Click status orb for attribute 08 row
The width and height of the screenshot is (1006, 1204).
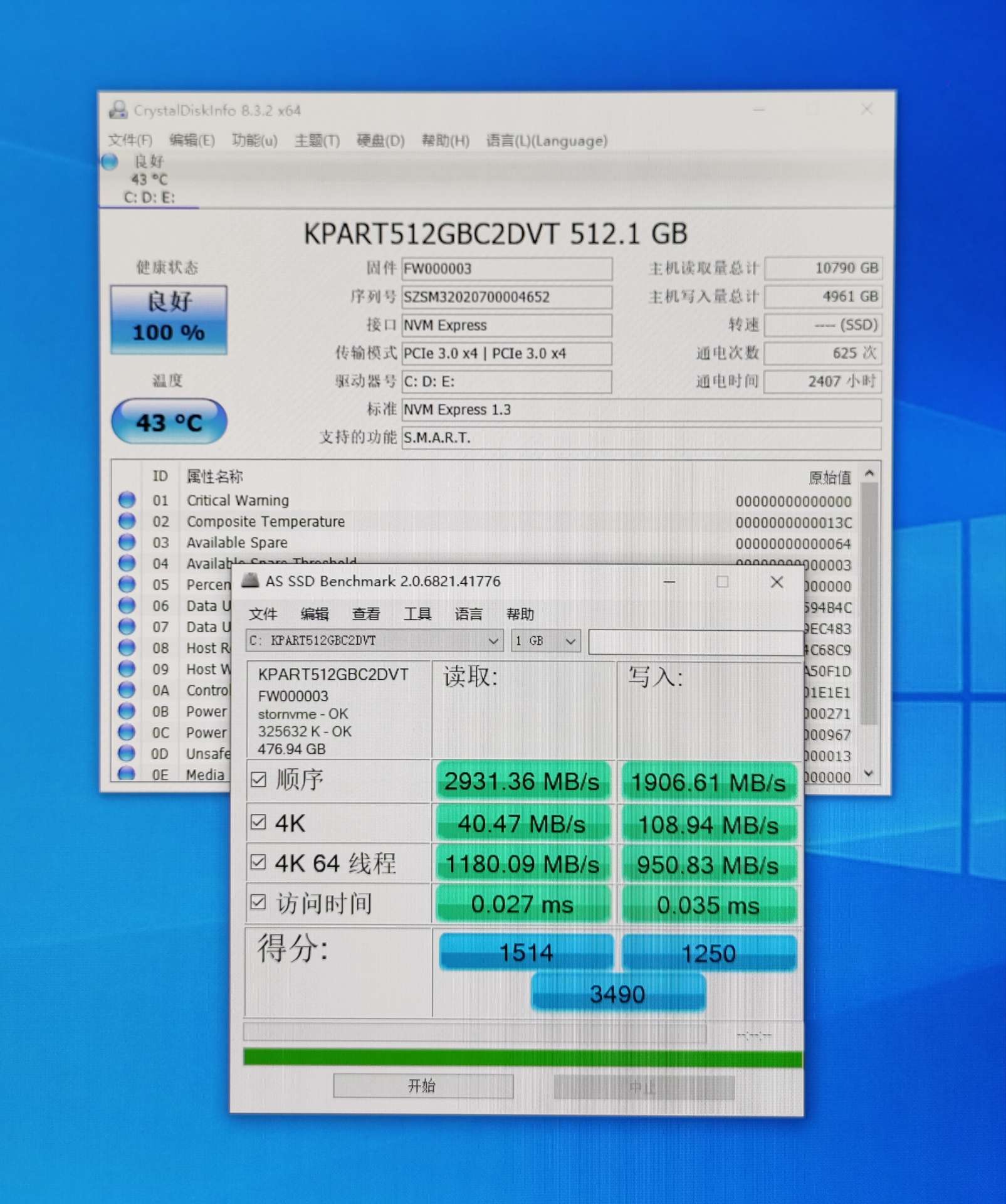pyautogui.click(x=127, y=648)
